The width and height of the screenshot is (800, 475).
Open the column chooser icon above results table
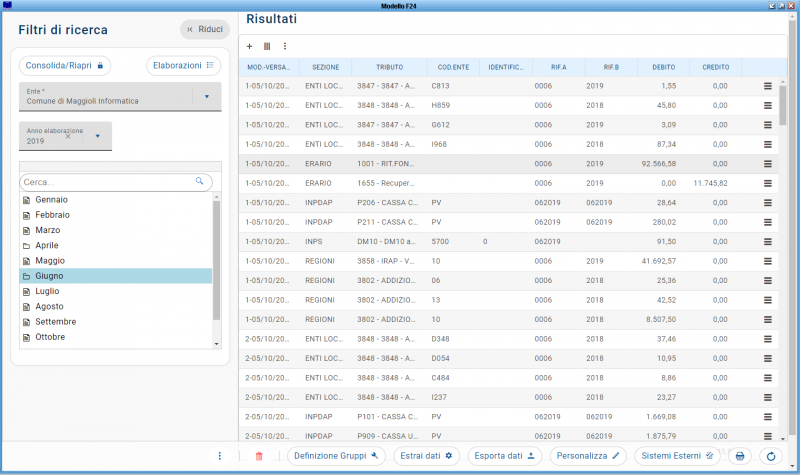click(267, 46)
